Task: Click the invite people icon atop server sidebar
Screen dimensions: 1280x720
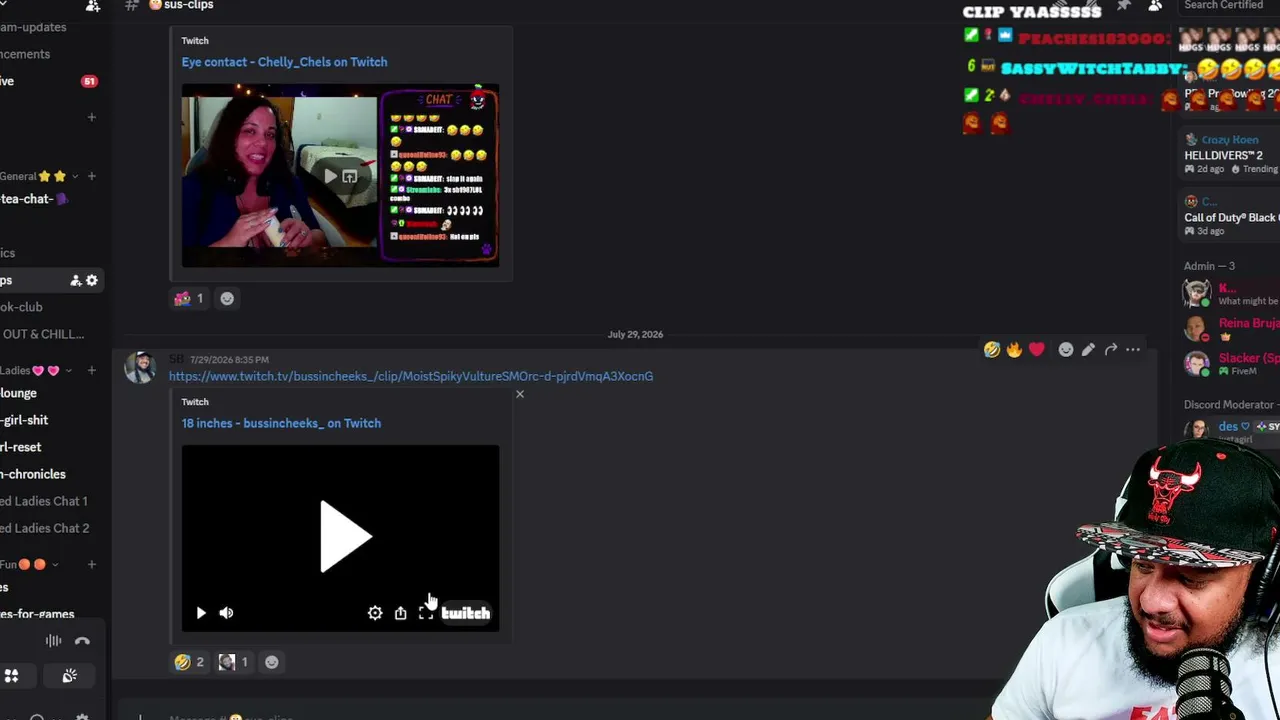Action: tap(93, 6)
